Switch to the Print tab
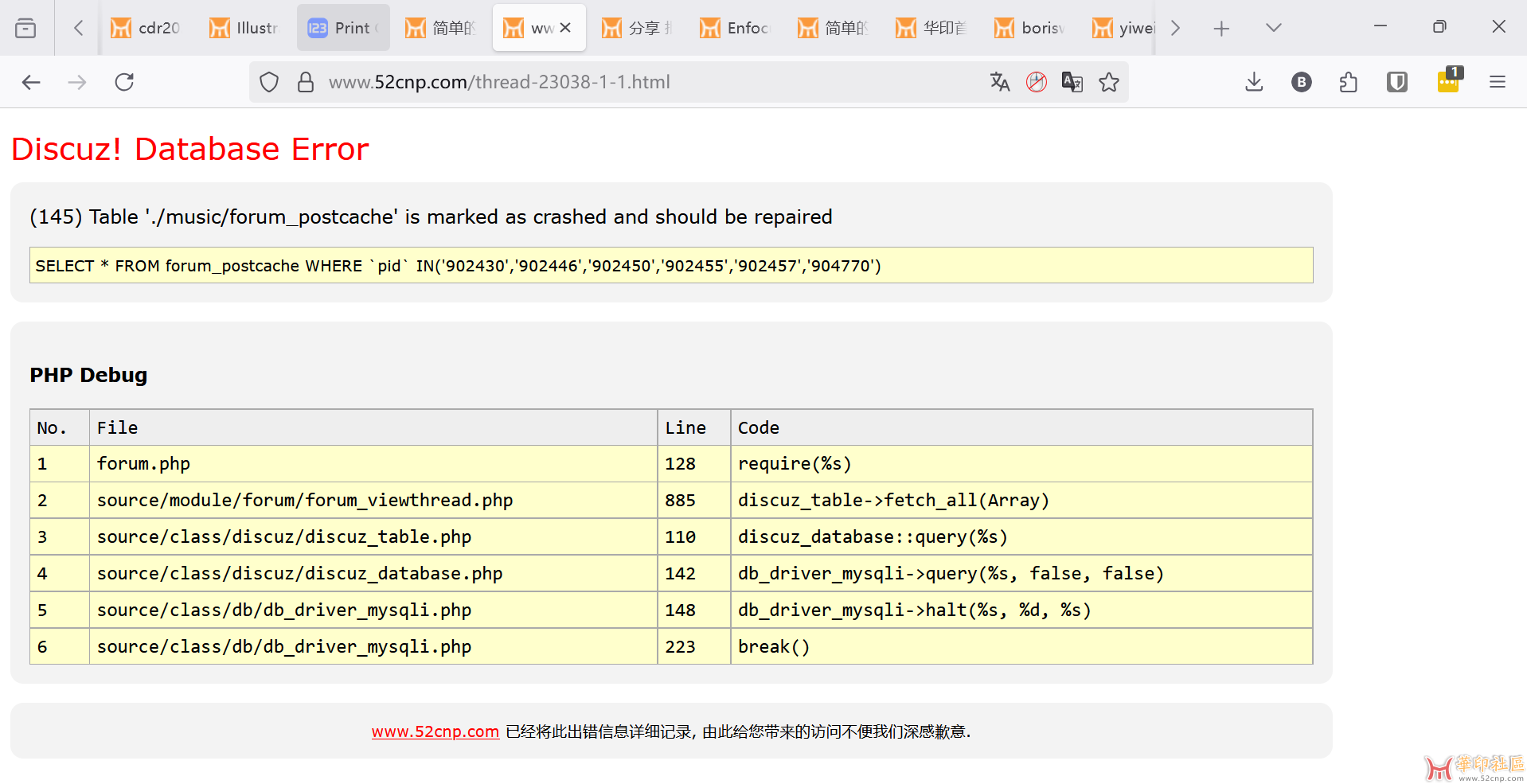 [344, 28]
